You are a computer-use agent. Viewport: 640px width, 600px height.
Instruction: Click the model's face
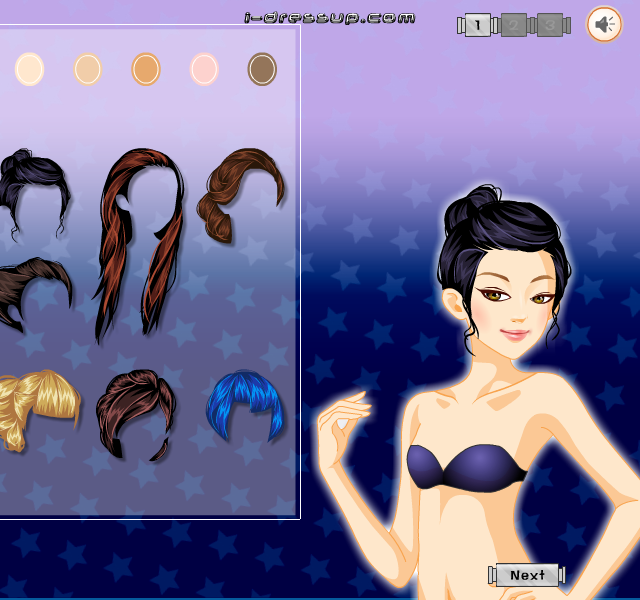[514, 304]
